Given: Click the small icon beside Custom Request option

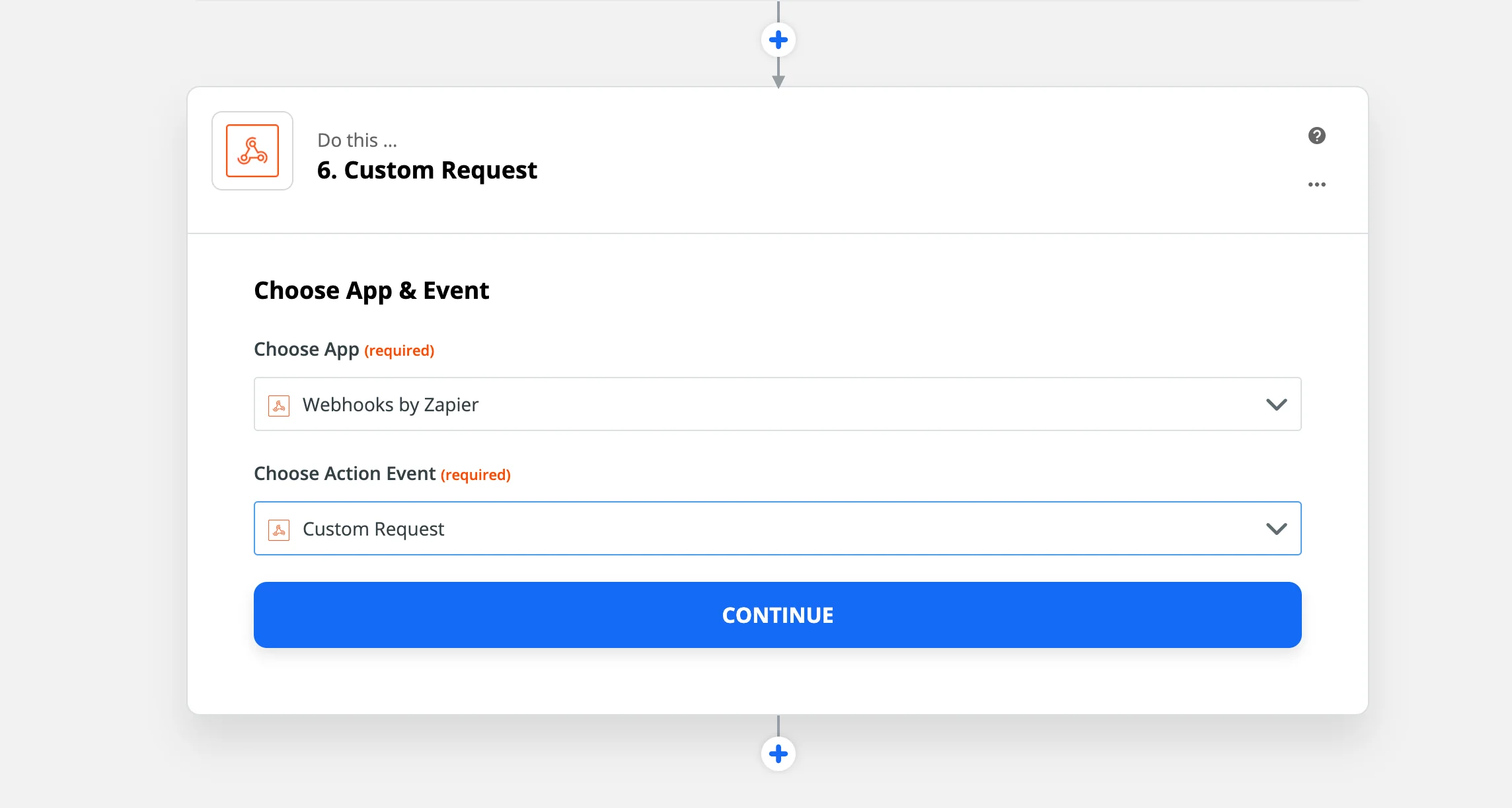Looking at the screenshot, I should pyautogui.click(x=279, y=530).
